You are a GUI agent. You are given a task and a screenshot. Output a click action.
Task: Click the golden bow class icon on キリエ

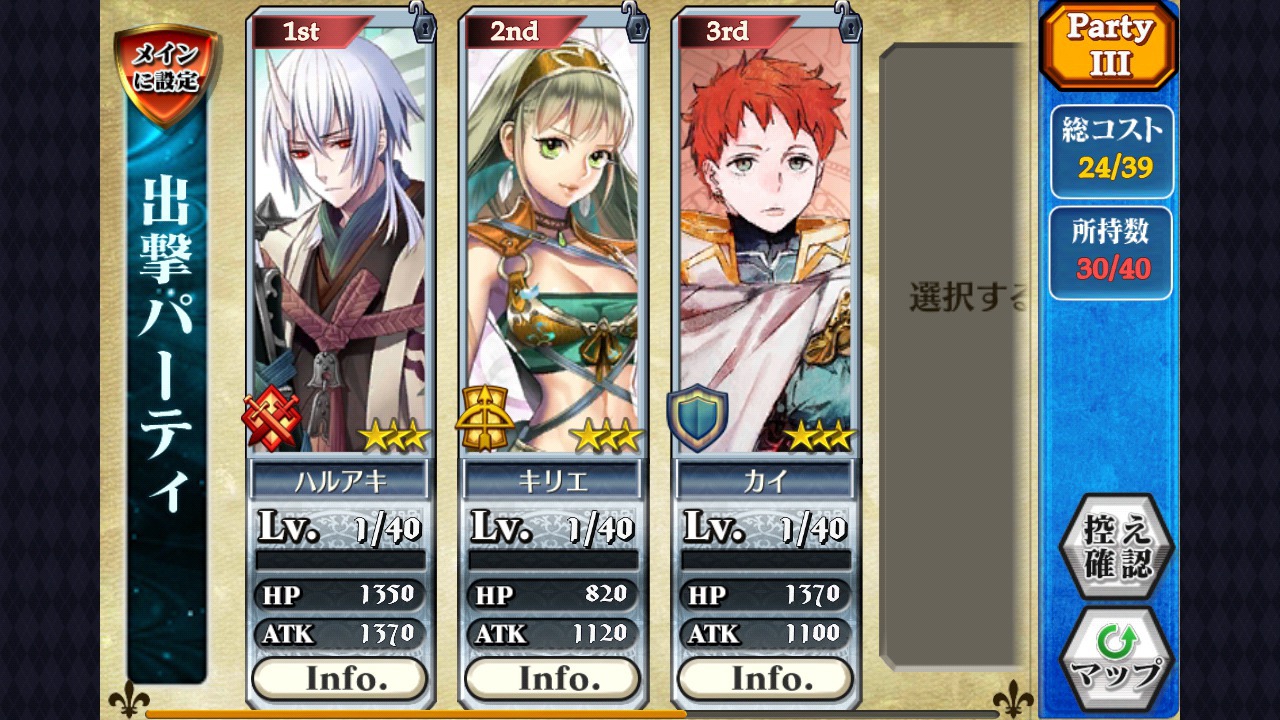pyautogui.click(x=484, y=418)
